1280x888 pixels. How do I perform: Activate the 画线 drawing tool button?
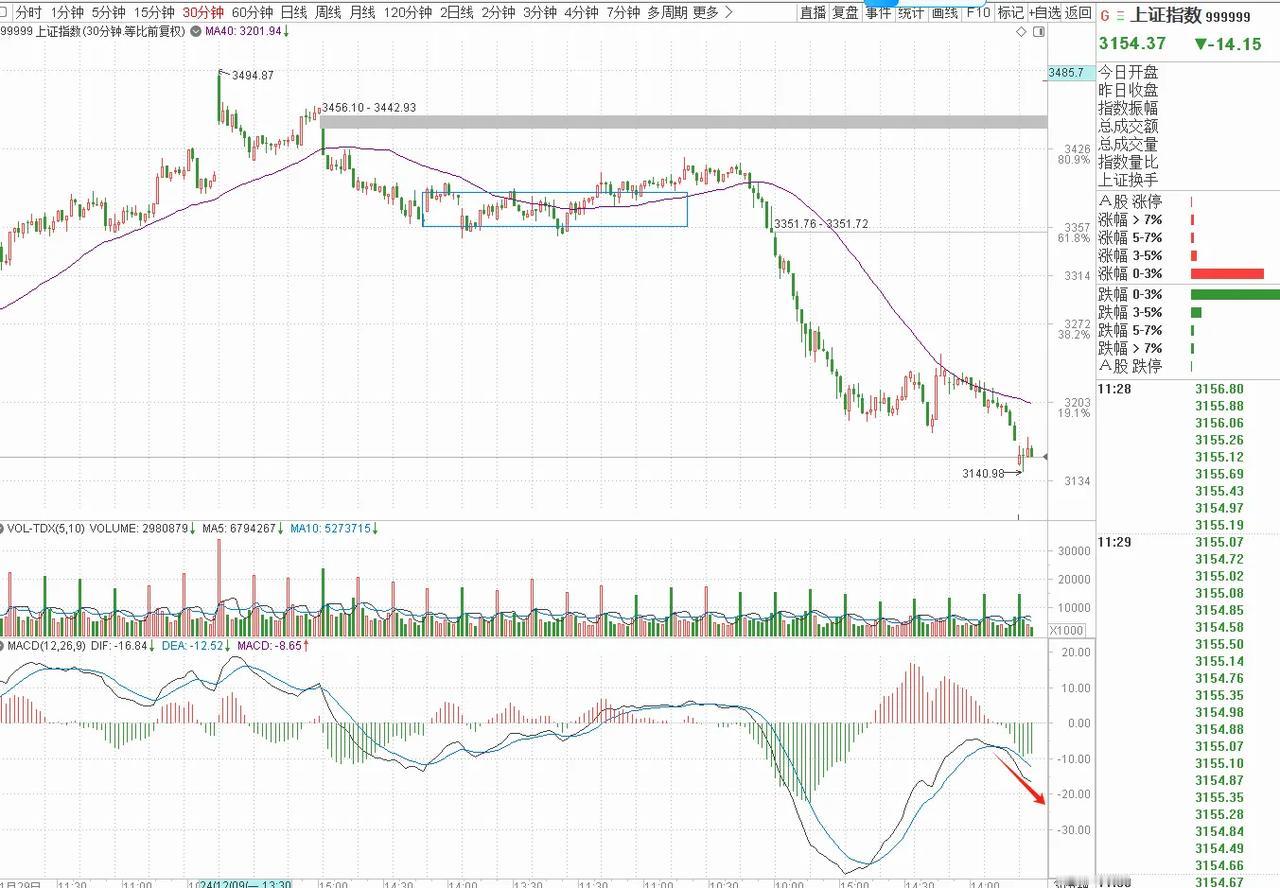click(944, 12)
